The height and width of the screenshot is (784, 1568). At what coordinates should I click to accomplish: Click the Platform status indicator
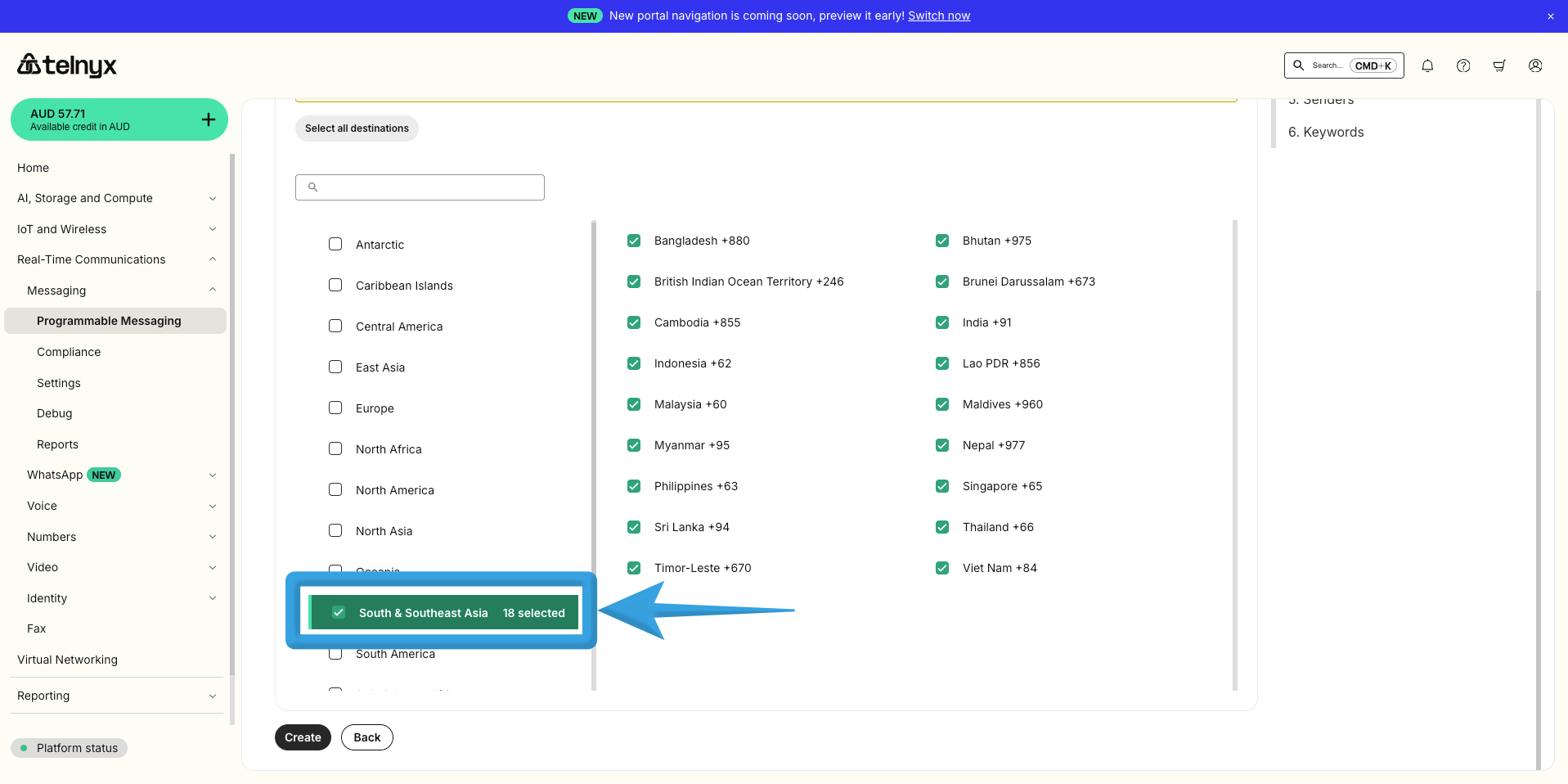pos(69,747)
